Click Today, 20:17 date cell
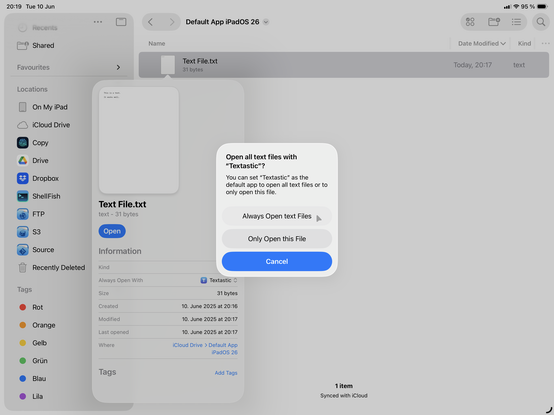This screenshot has height=415, width=554. [x=472, y=65]
